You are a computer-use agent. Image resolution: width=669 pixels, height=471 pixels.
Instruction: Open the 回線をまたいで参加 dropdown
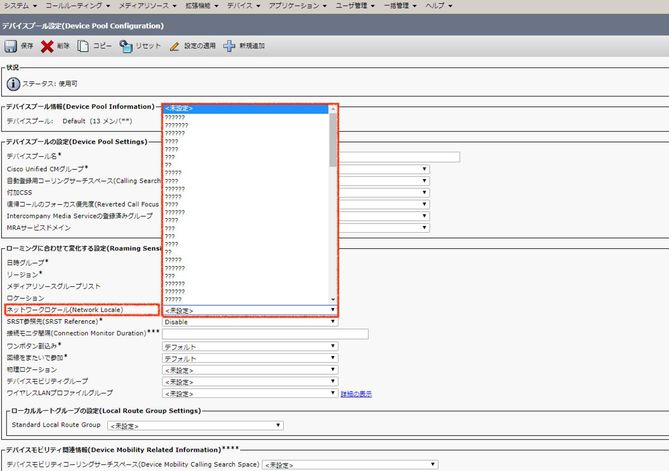click(x=250, y=358)
